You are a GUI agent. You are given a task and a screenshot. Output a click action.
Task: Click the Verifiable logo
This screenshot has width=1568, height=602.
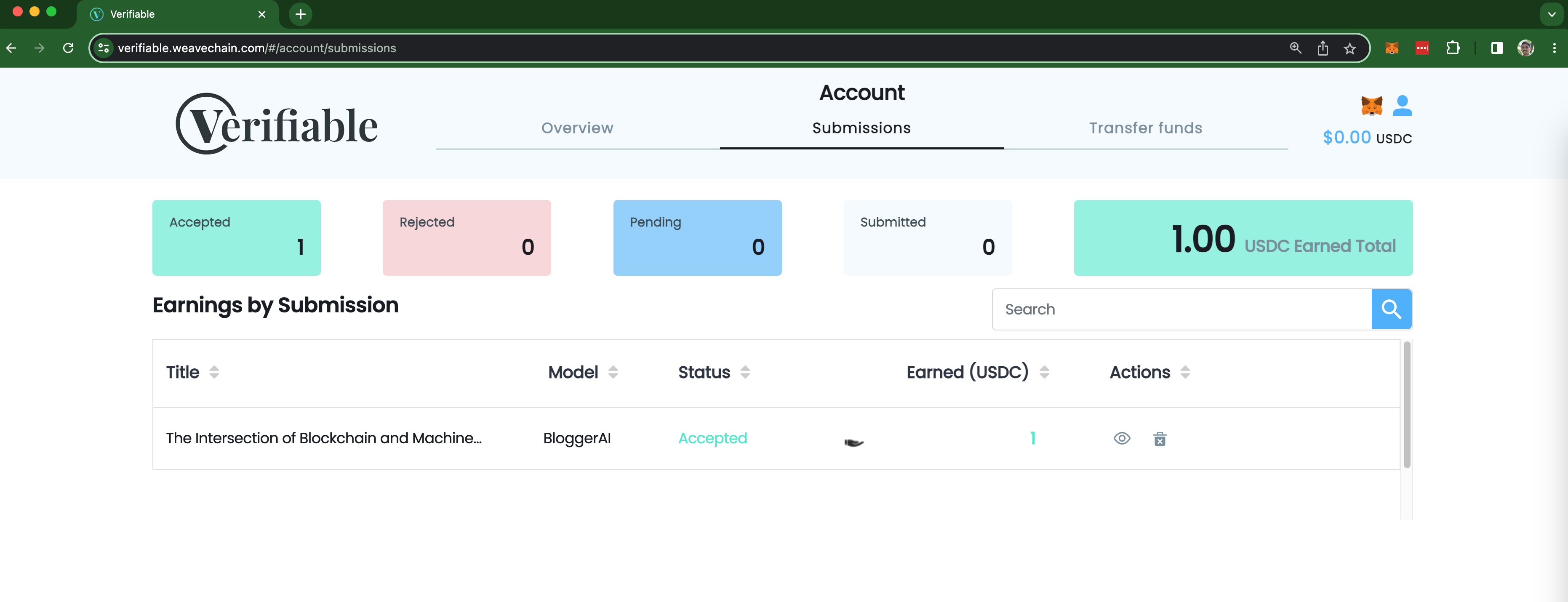[277, 124]
